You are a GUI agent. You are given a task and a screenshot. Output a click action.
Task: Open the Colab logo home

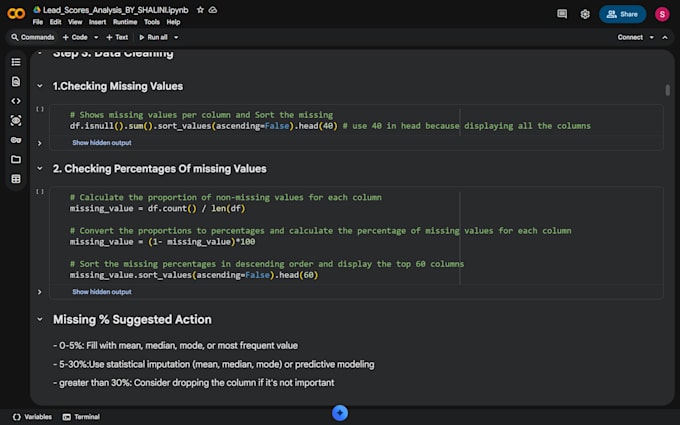pyautogui.click(x=16, y=13)
